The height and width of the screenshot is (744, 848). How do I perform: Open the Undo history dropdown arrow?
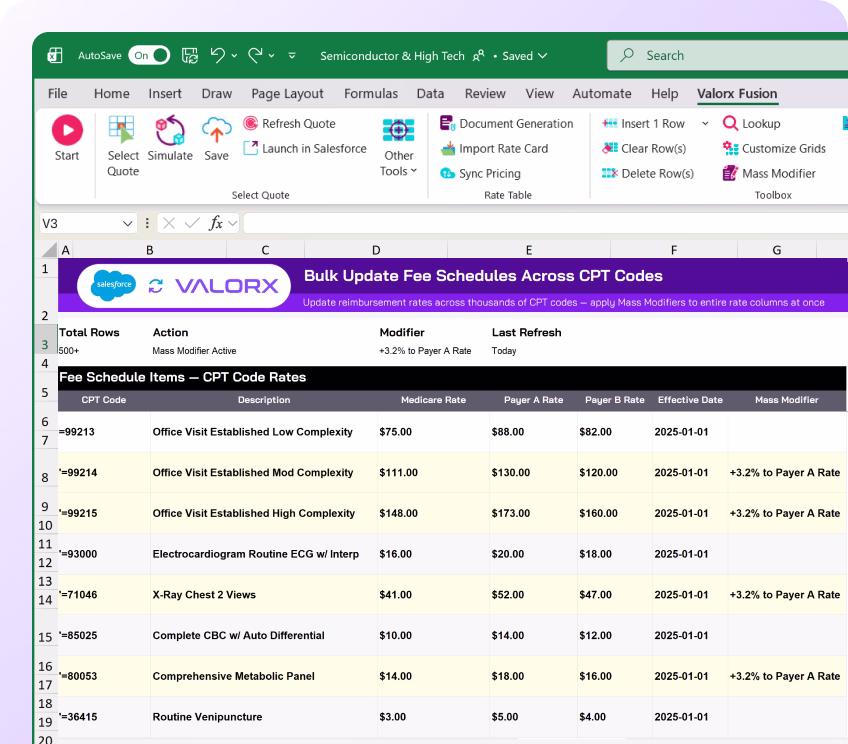(234, 56)
